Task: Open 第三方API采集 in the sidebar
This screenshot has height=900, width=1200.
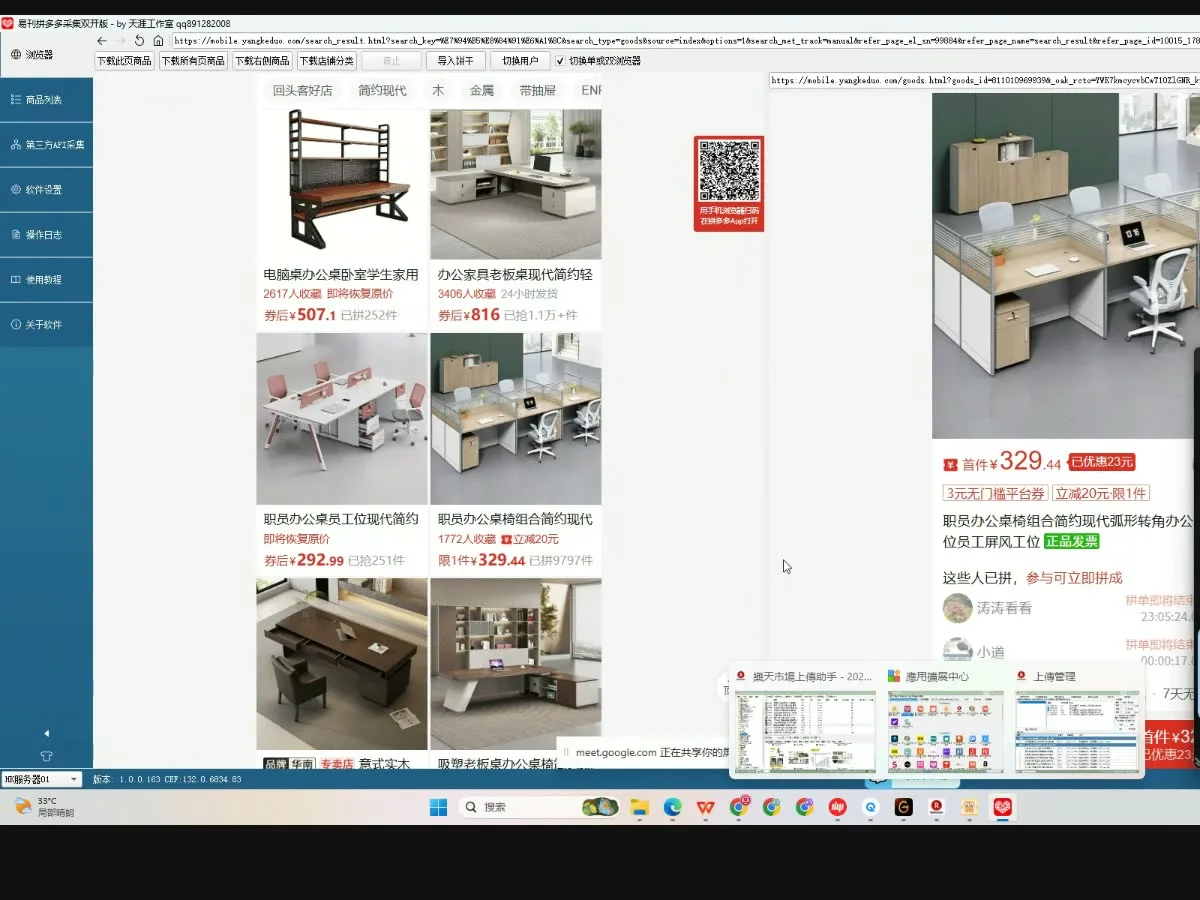Action: [x=46, y=145]
